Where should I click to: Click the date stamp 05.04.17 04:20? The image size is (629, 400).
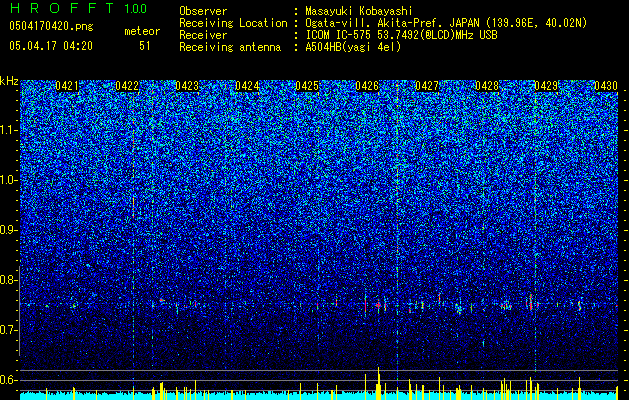(51, 46)
